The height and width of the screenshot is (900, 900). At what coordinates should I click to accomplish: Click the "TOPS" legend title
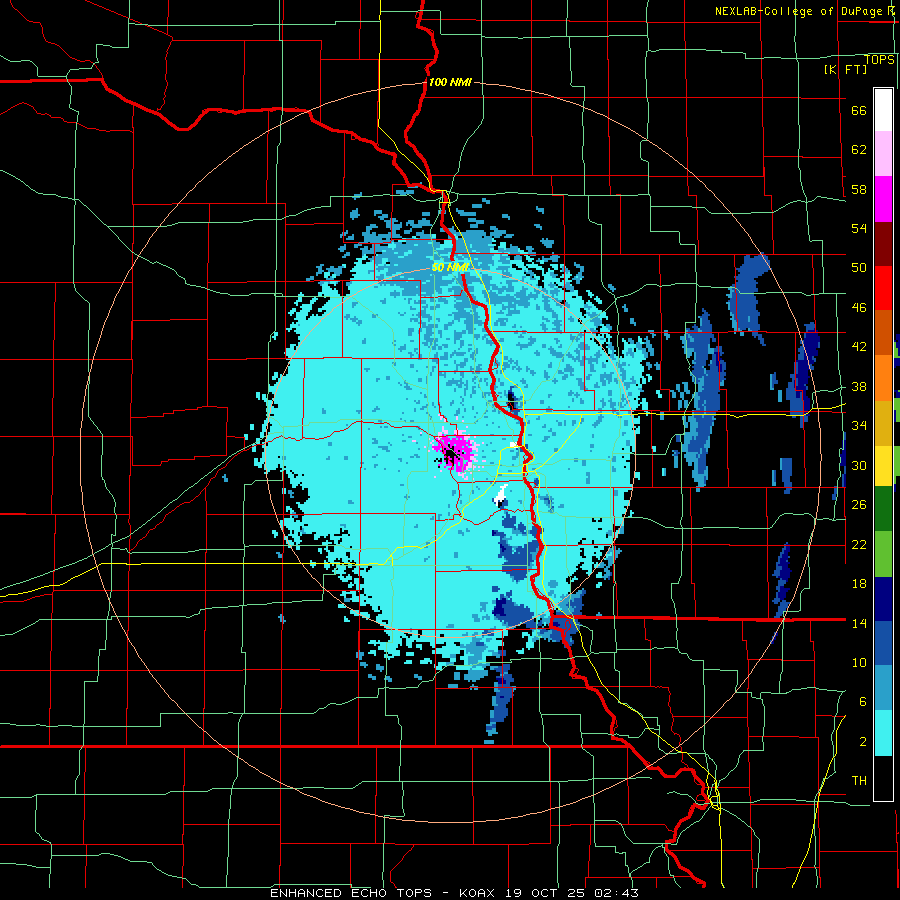[879, 60]
